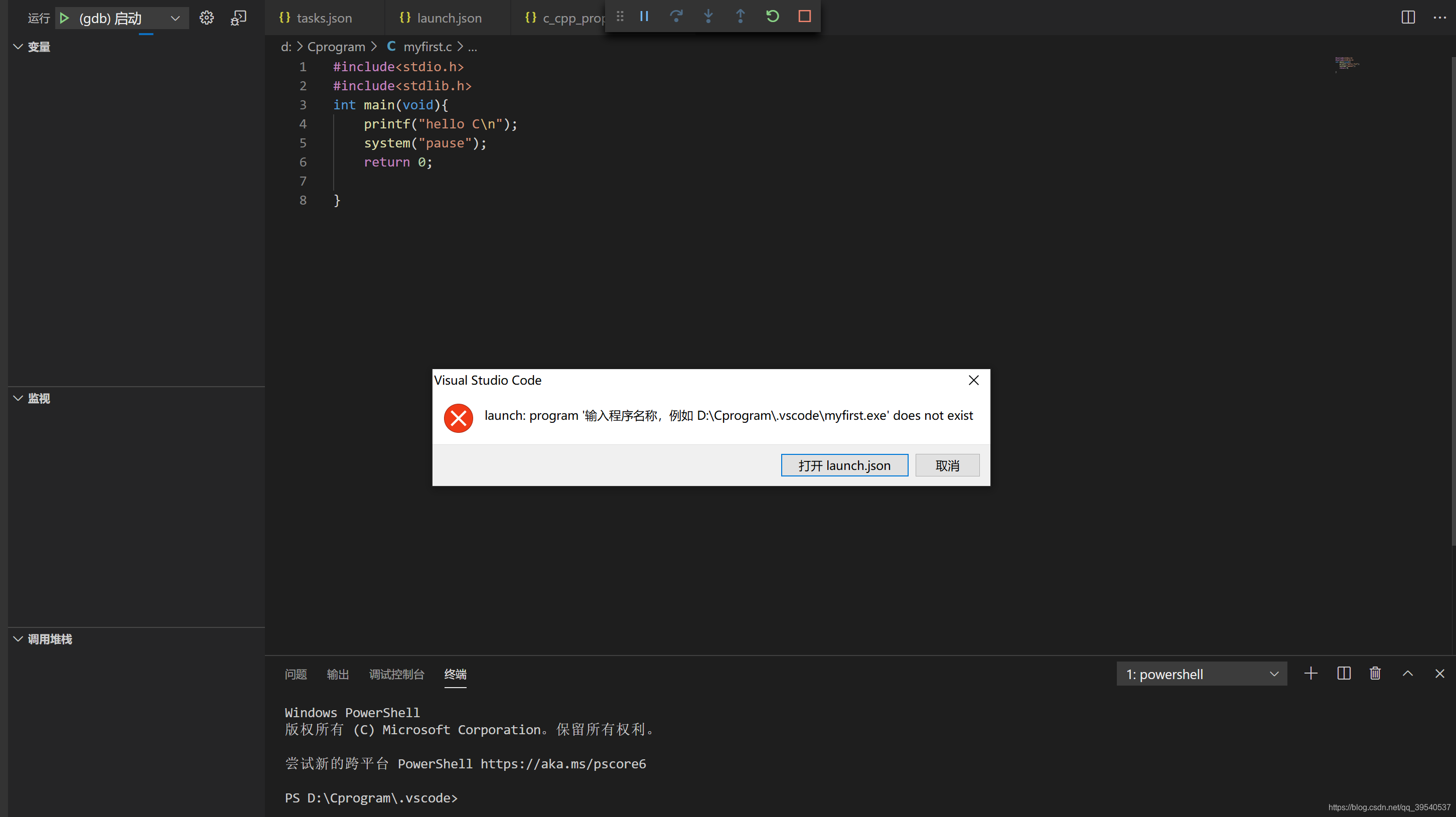
Task: Open a new terminal with plus icon
Action: 1311,673
